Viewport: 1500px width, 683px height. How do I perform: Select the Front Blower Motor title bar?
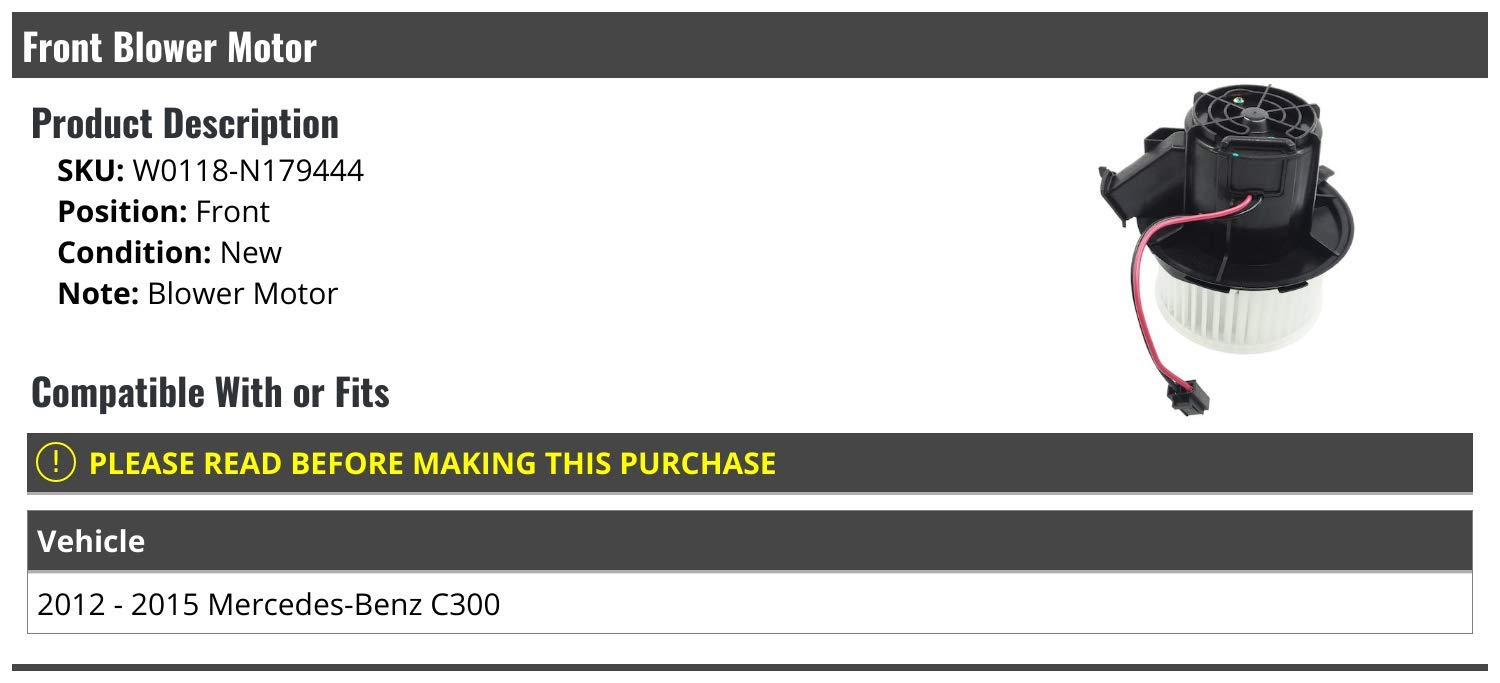750,47
